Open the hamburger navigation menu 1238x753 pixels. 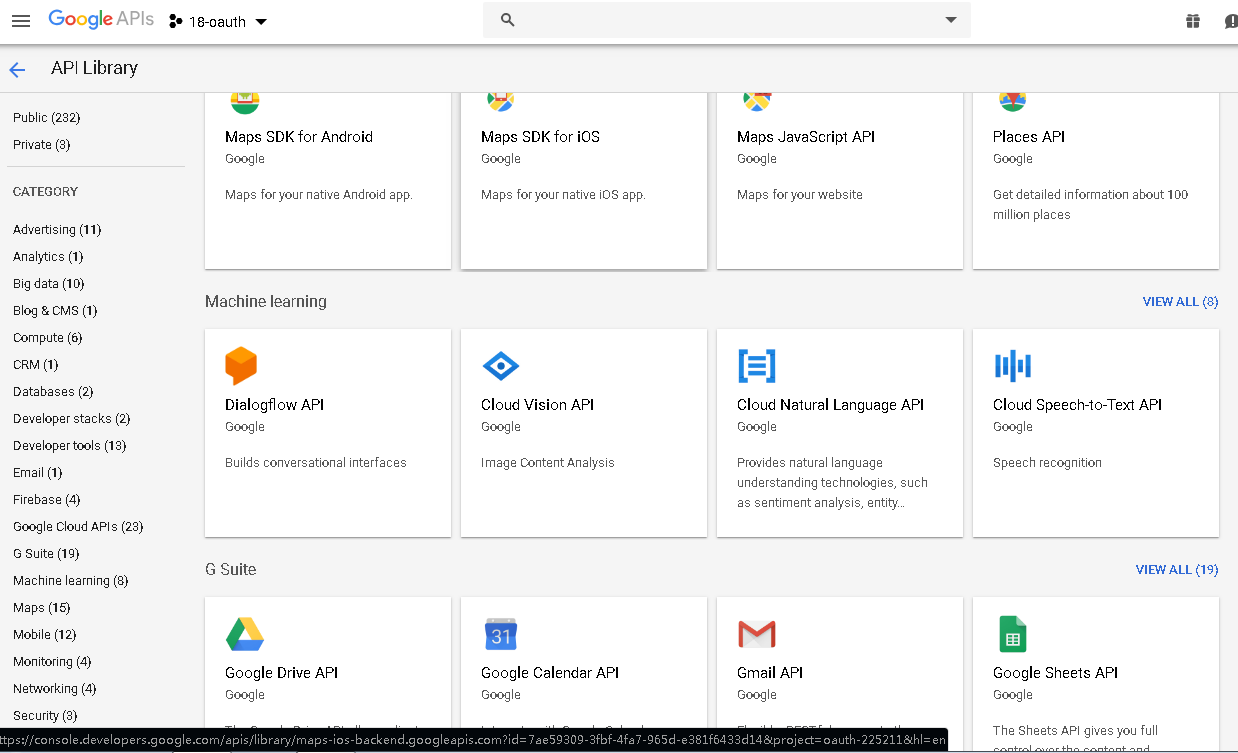pos(20,21)
